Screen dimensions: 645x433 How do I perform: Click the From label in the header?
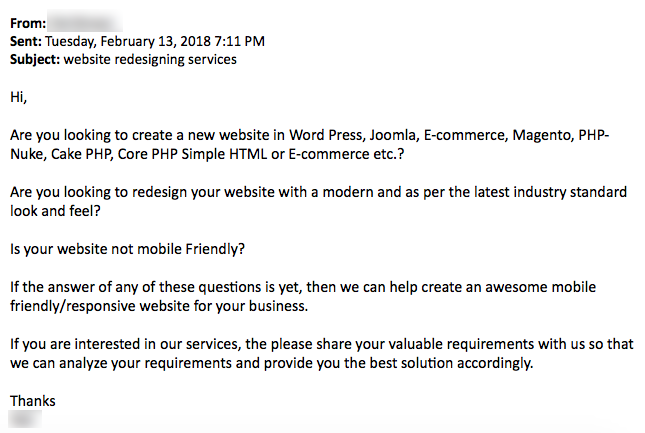(x=28, y=23)
